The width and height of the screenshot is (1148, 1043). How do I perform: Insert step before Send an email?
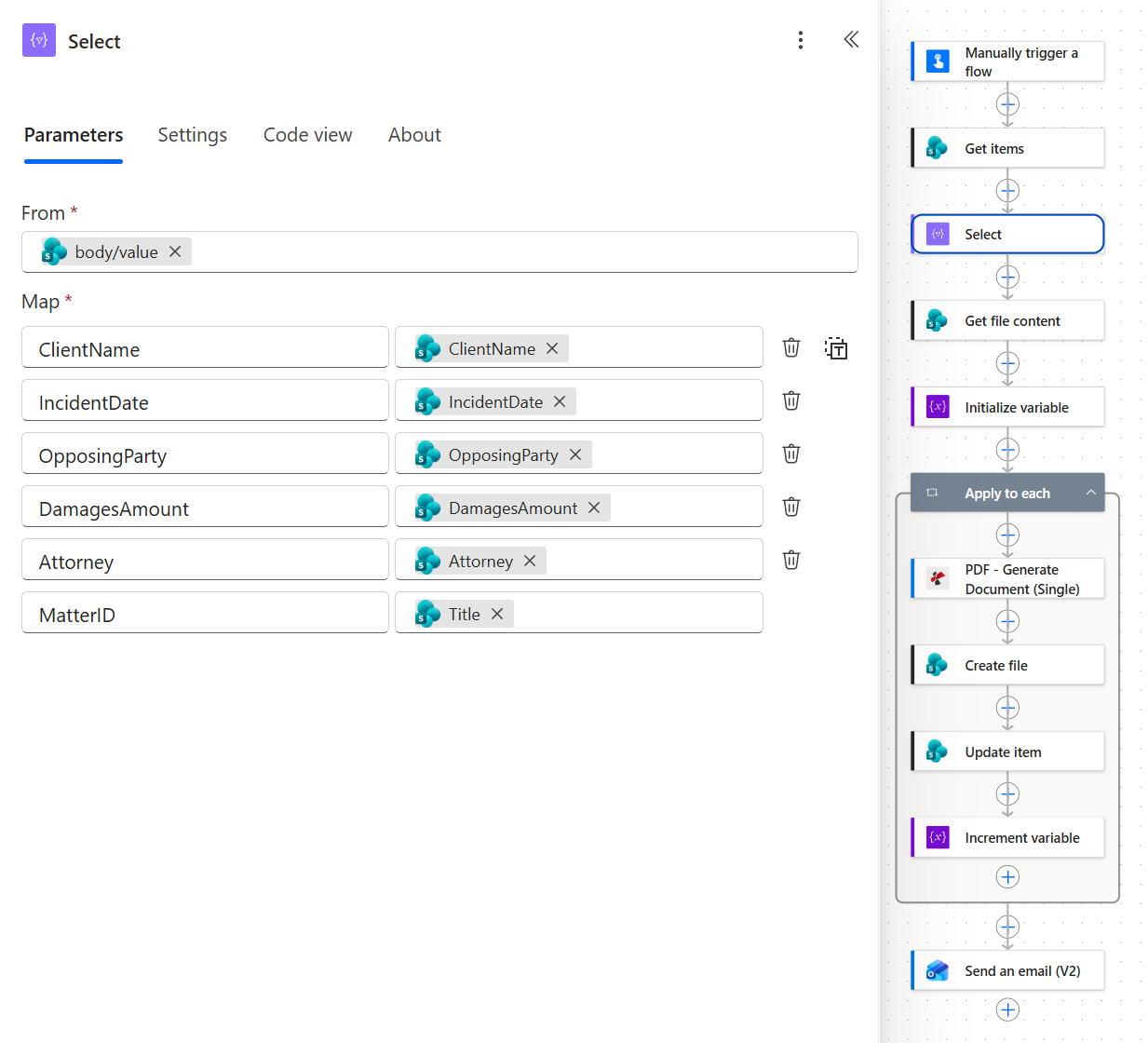click(x=1007, y=927)
